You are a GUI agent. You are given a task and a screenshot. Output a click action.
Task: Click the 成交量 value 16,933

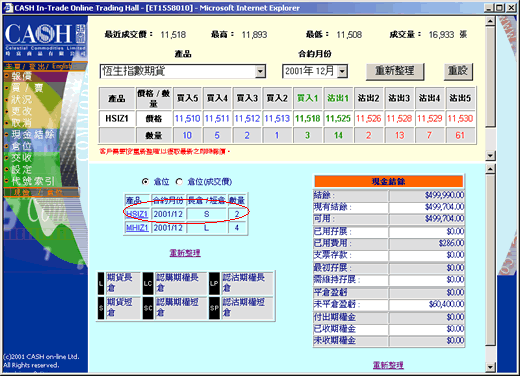click(x=441, y=35)
